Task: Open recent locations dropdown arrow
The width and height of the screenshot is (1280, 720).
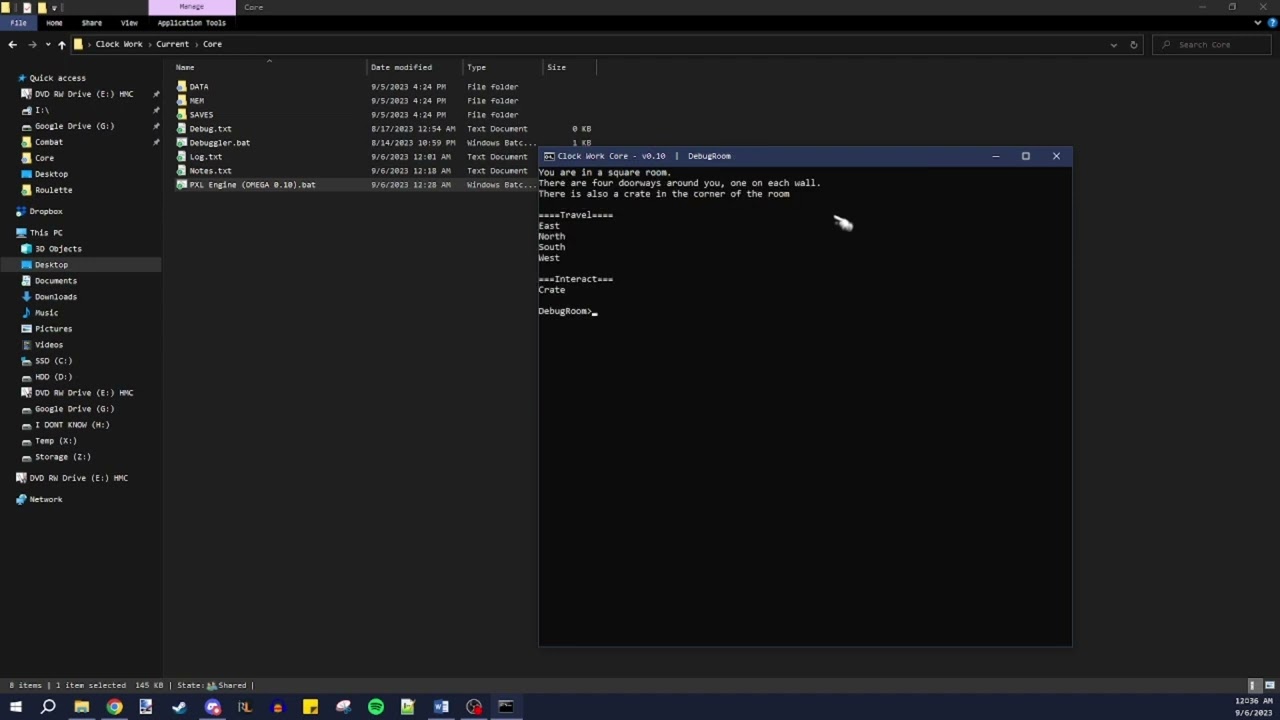Action: tap(46, 44)
